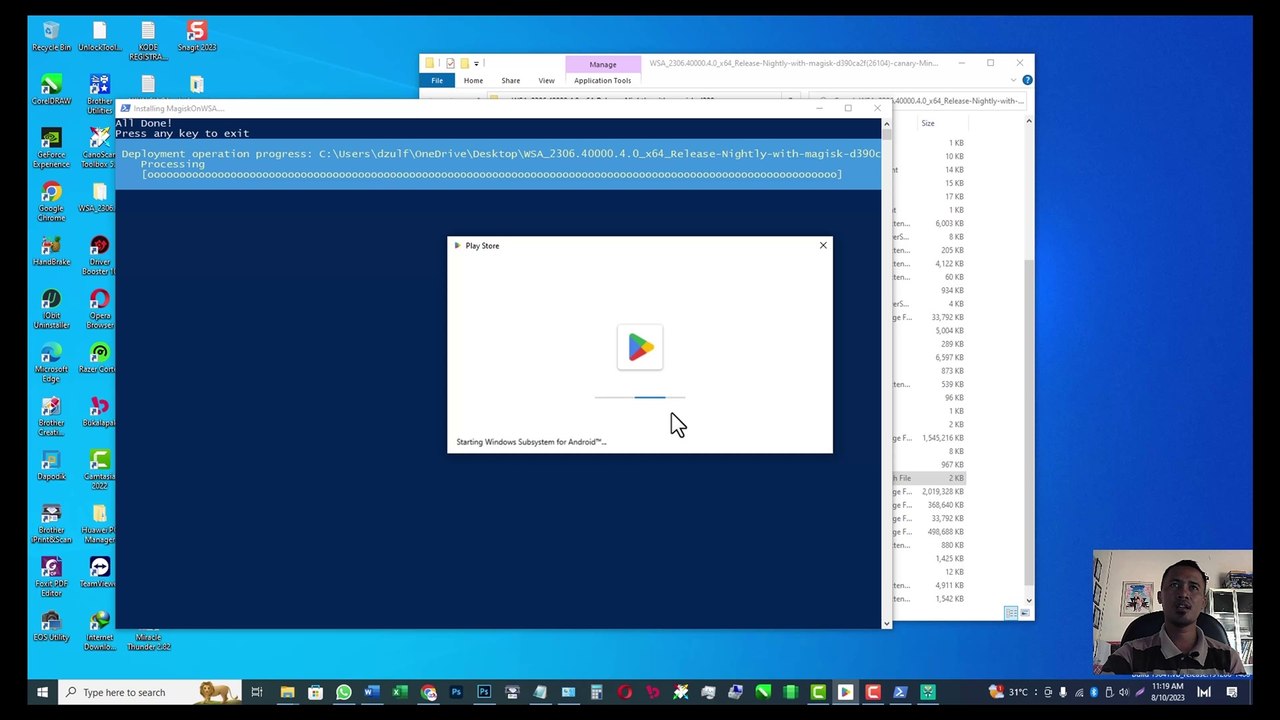Viewport: 1280px width, 720px height.
Task: Close the Play Store loading window
Action: click(823, 245)
